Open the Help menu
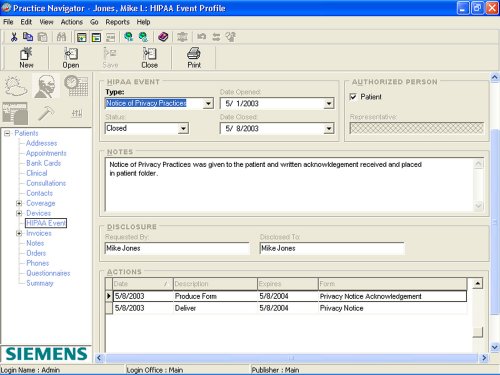The height and width of the screenshot is (375, 500). [x=143, y=22]
